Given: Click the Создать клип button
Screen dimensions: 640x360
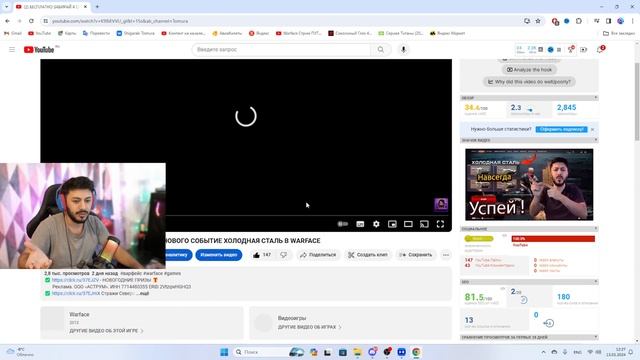Looking at the screenshot, I should [x=368, y=255].
